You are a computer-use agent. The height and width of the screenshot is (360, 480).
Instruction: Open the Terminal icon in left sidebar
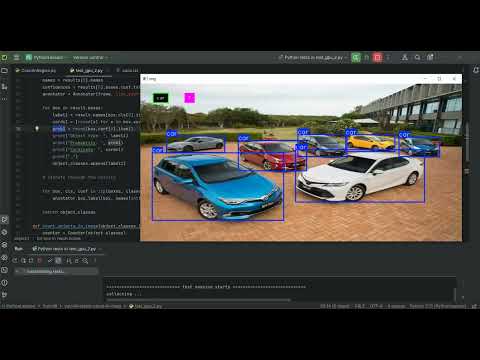point(4,270)
